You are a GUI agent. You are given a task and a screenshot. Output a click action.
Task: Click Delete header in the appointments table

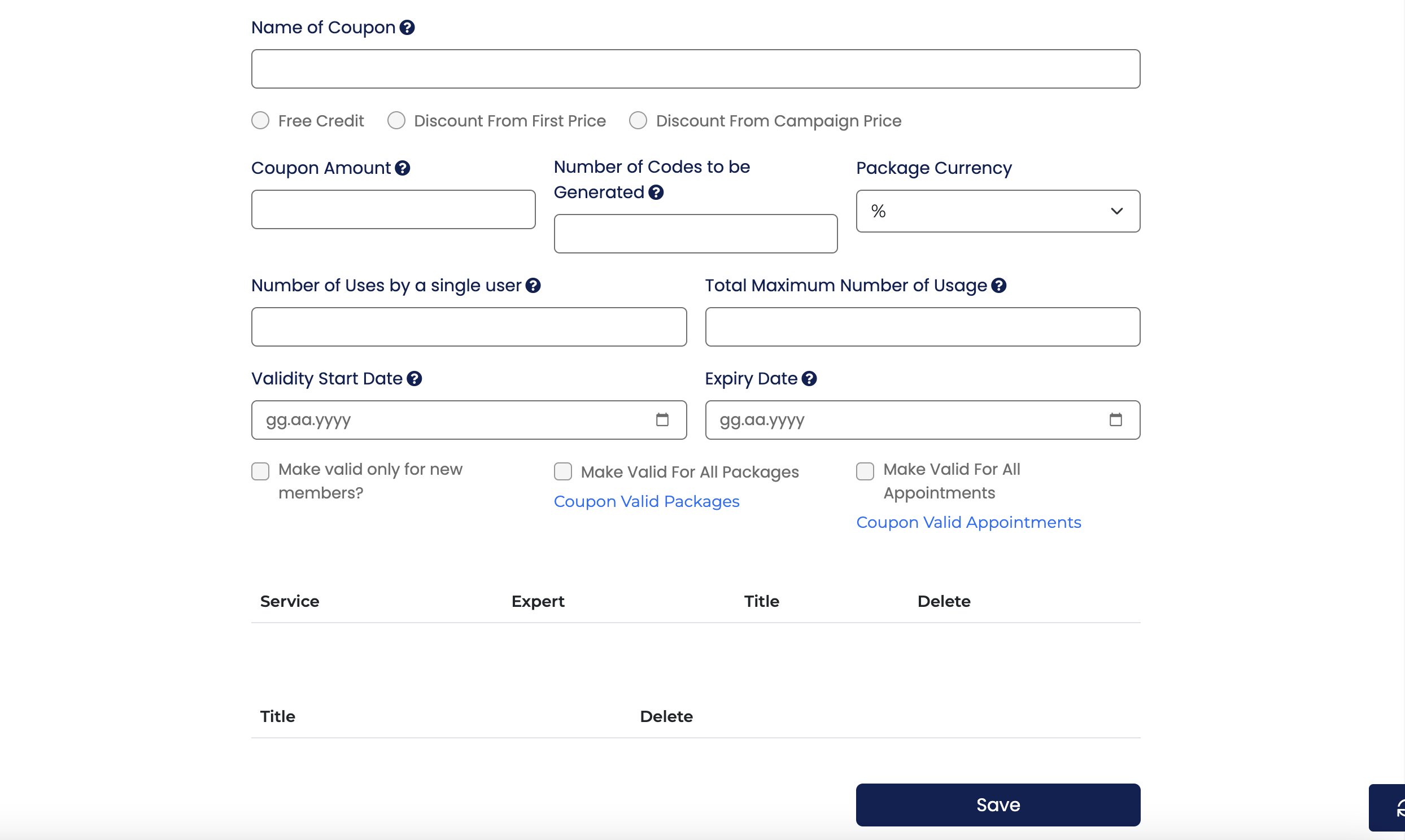point(944,601)
